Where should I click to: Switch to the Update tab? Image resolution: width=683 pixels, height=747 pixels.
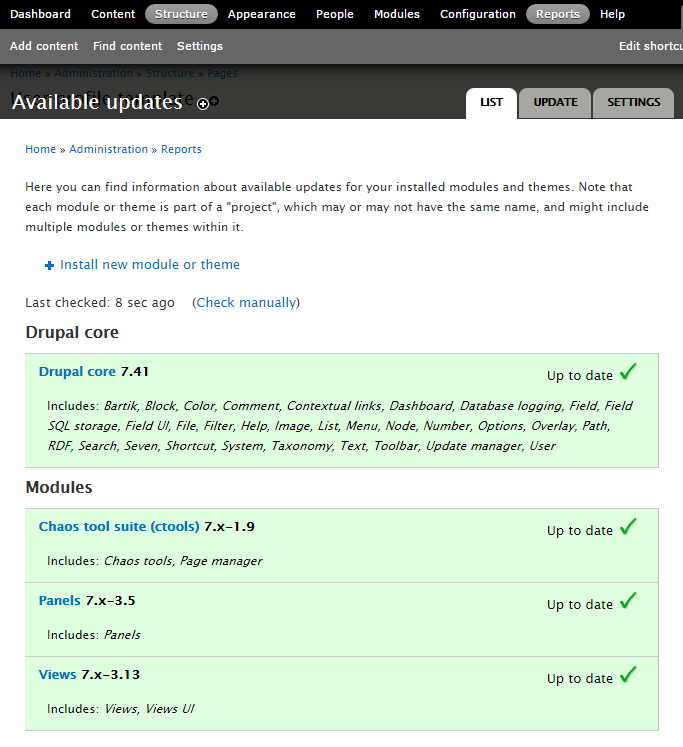555,103
